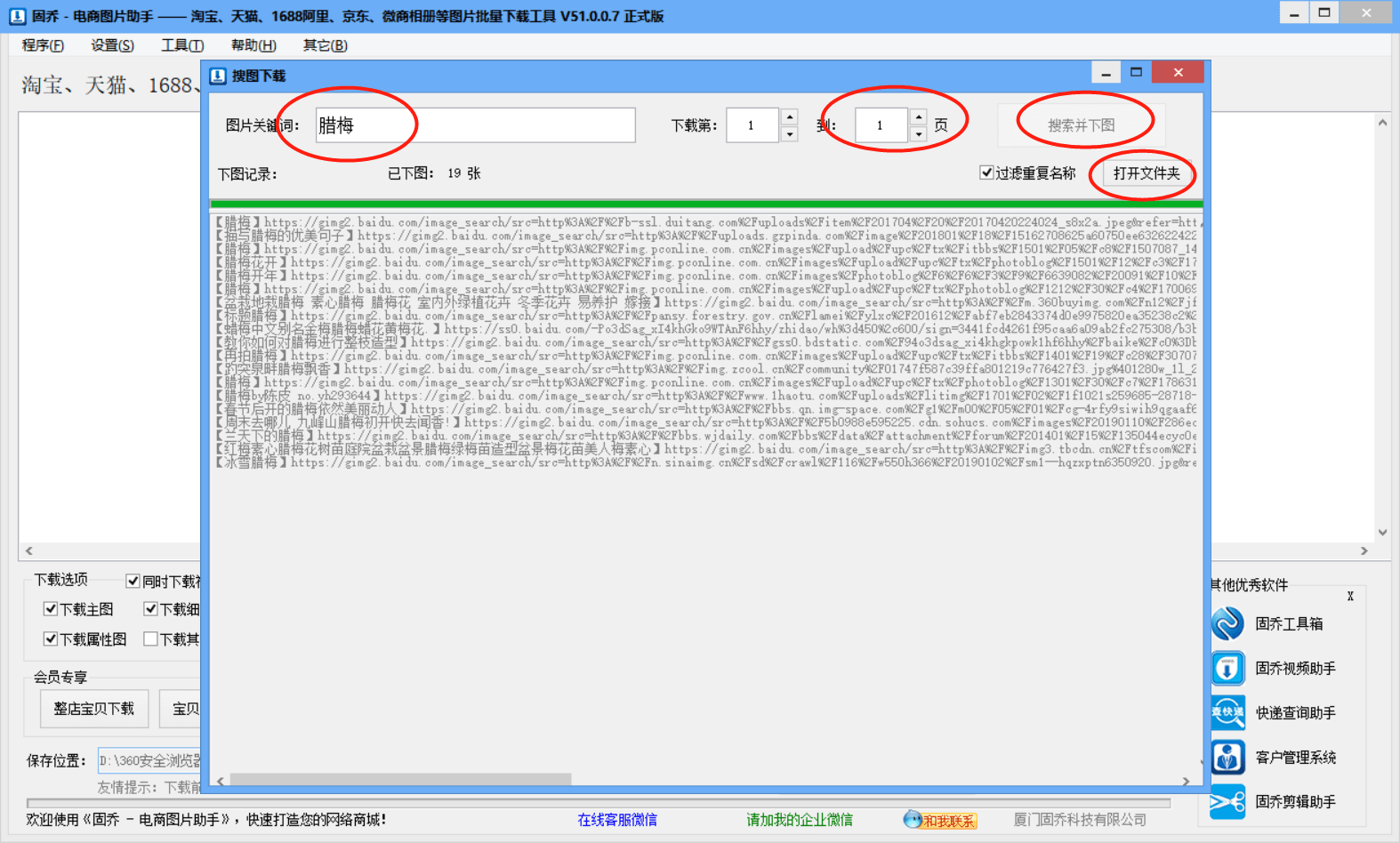Open 固乔视频助手 icon
The height and width of the screenshot is (843, 1400).
1227,668
